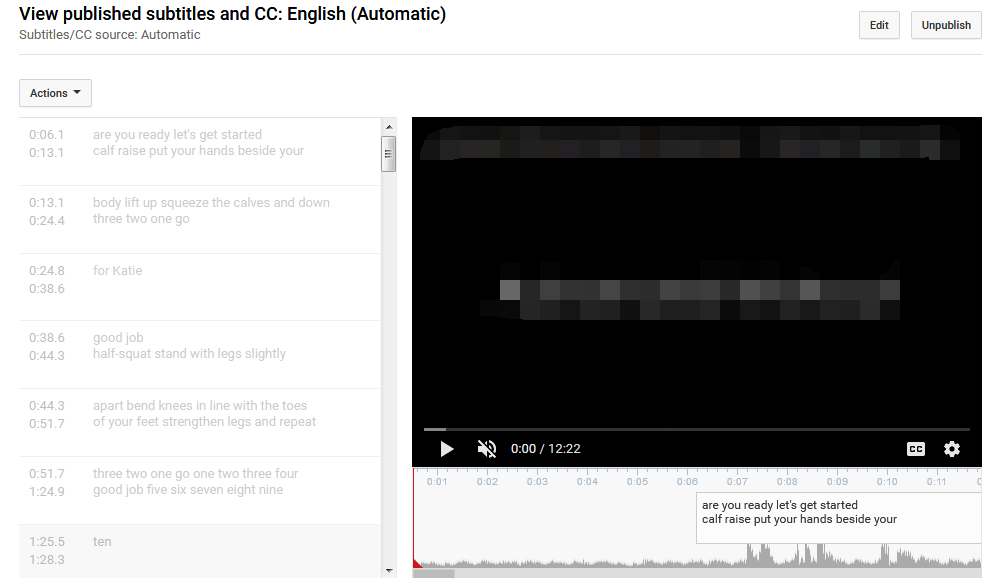Select caption 'good job half-squat stand'

(200, 355)
